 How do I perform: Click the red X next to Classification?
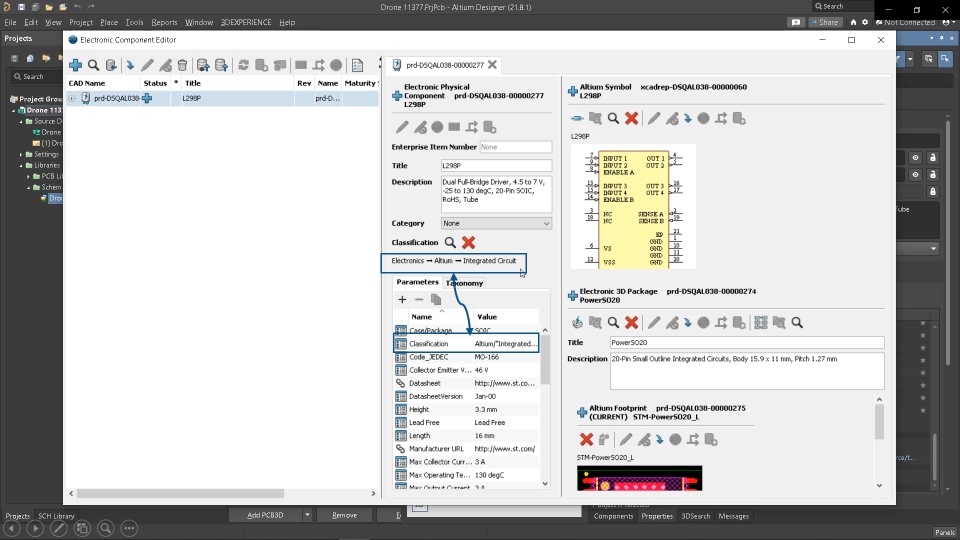click(x=468, y=242)
